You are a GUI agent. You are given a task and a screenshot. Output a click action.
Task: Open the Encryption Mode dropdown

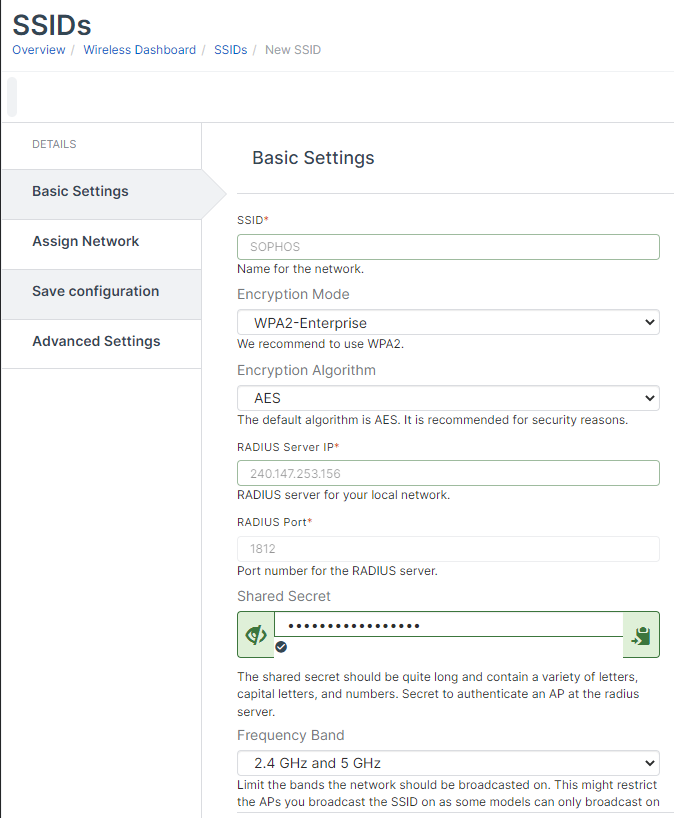pos(448,322)
